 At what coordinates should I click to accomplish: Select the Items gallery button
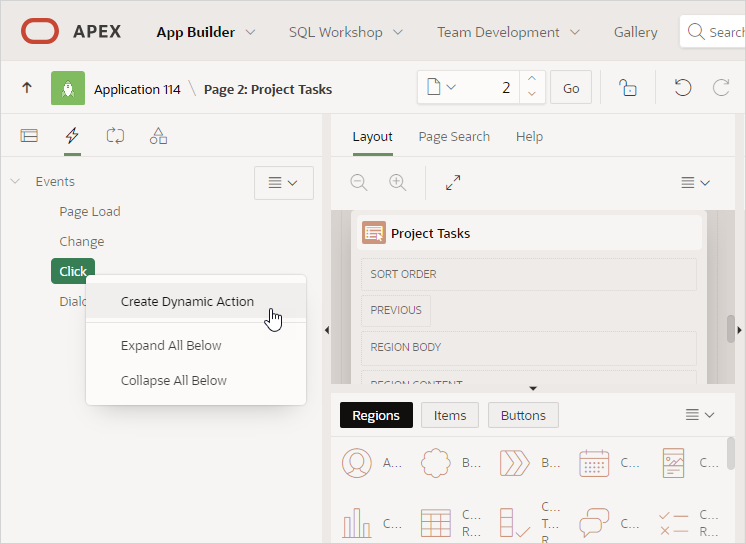pos(450,415)
